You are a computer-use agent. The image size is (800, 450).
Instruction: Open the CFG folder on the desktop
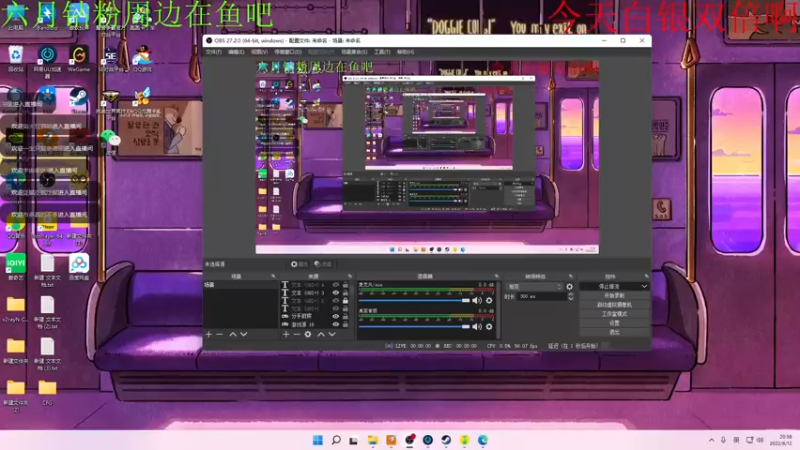pos(47,392)
